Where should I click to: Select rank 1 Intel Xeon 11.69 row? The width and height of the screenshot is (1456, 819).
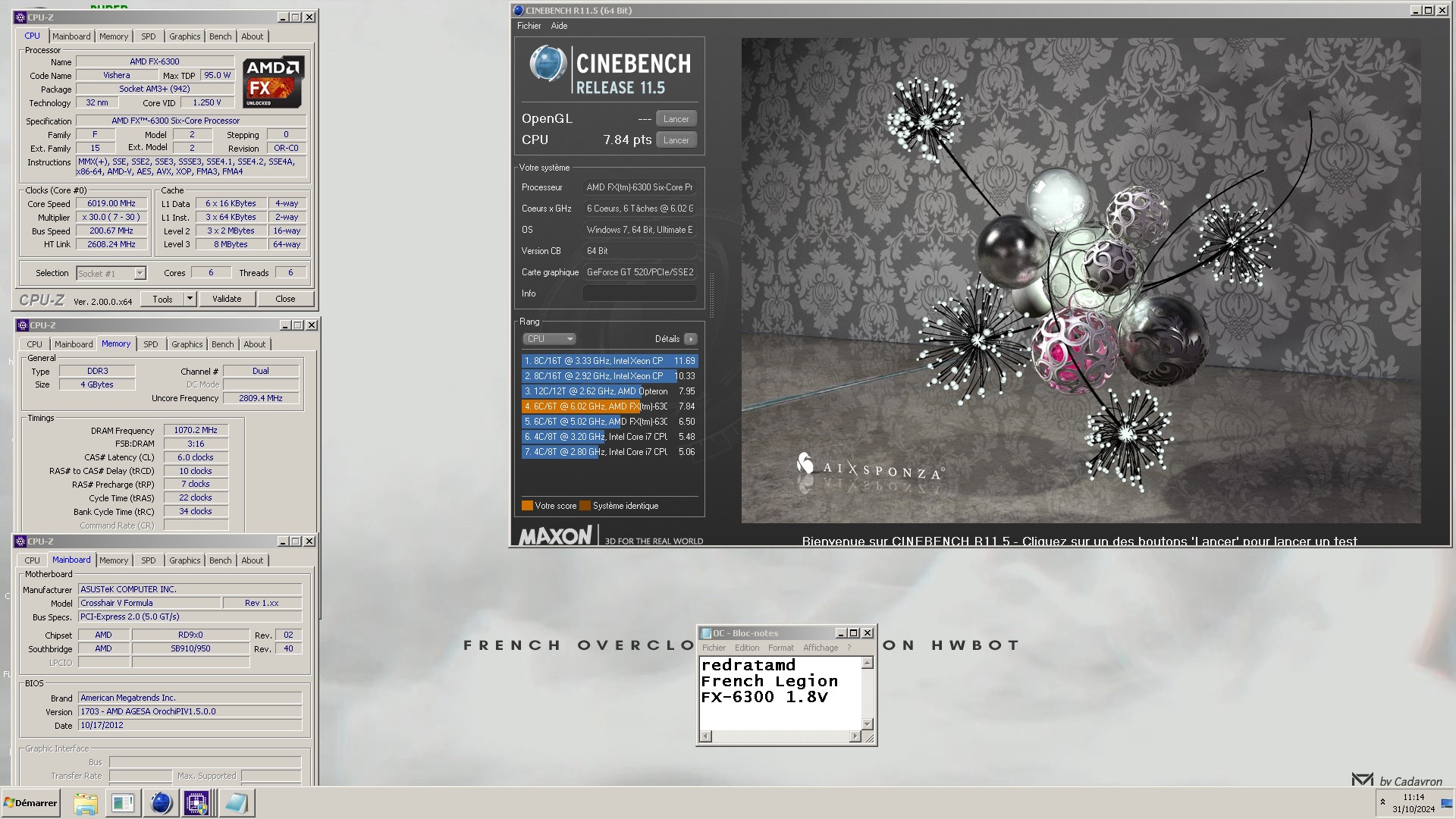(609, 361)
